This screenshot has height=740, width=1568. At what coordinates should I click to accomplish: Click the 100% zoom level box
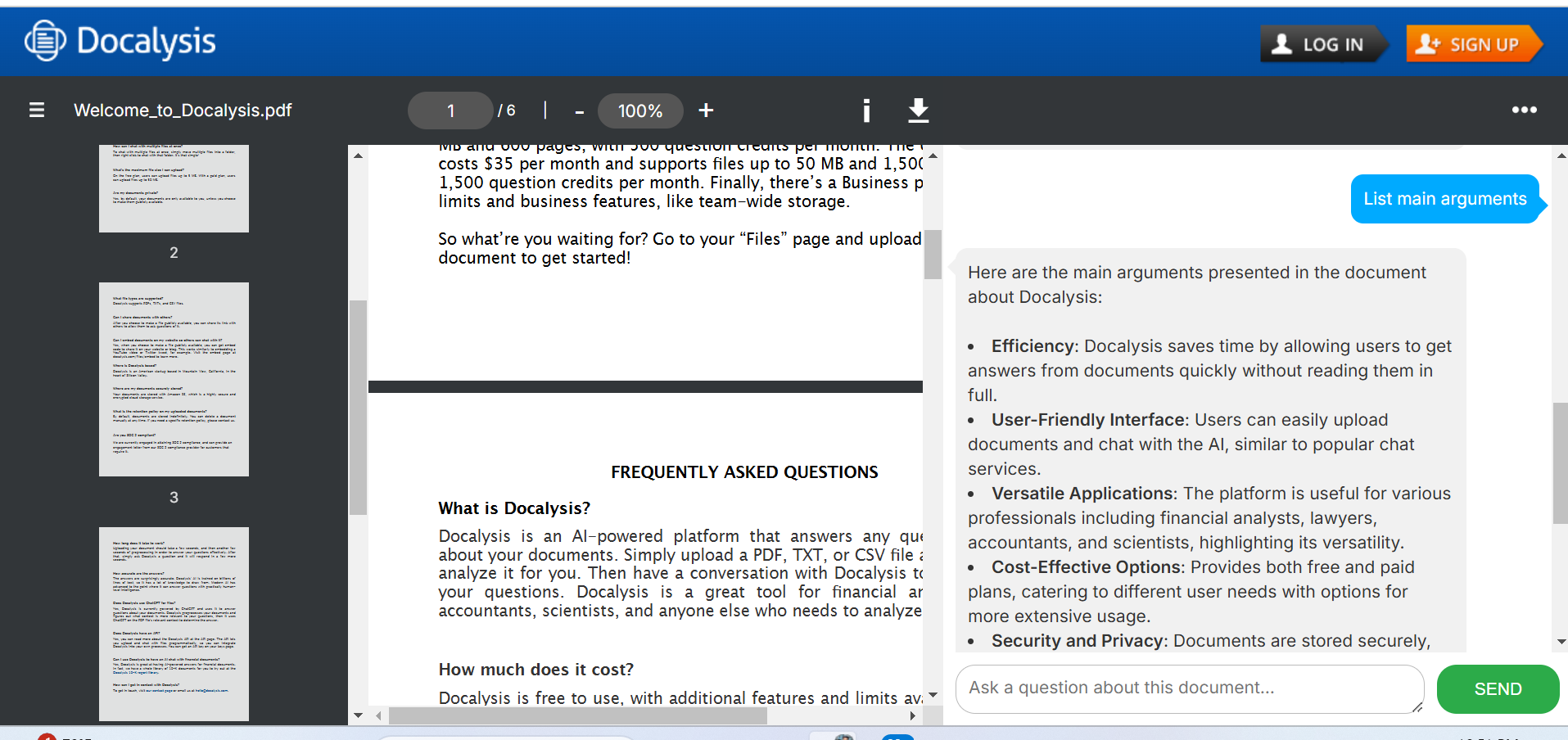(x=639, y=111)
